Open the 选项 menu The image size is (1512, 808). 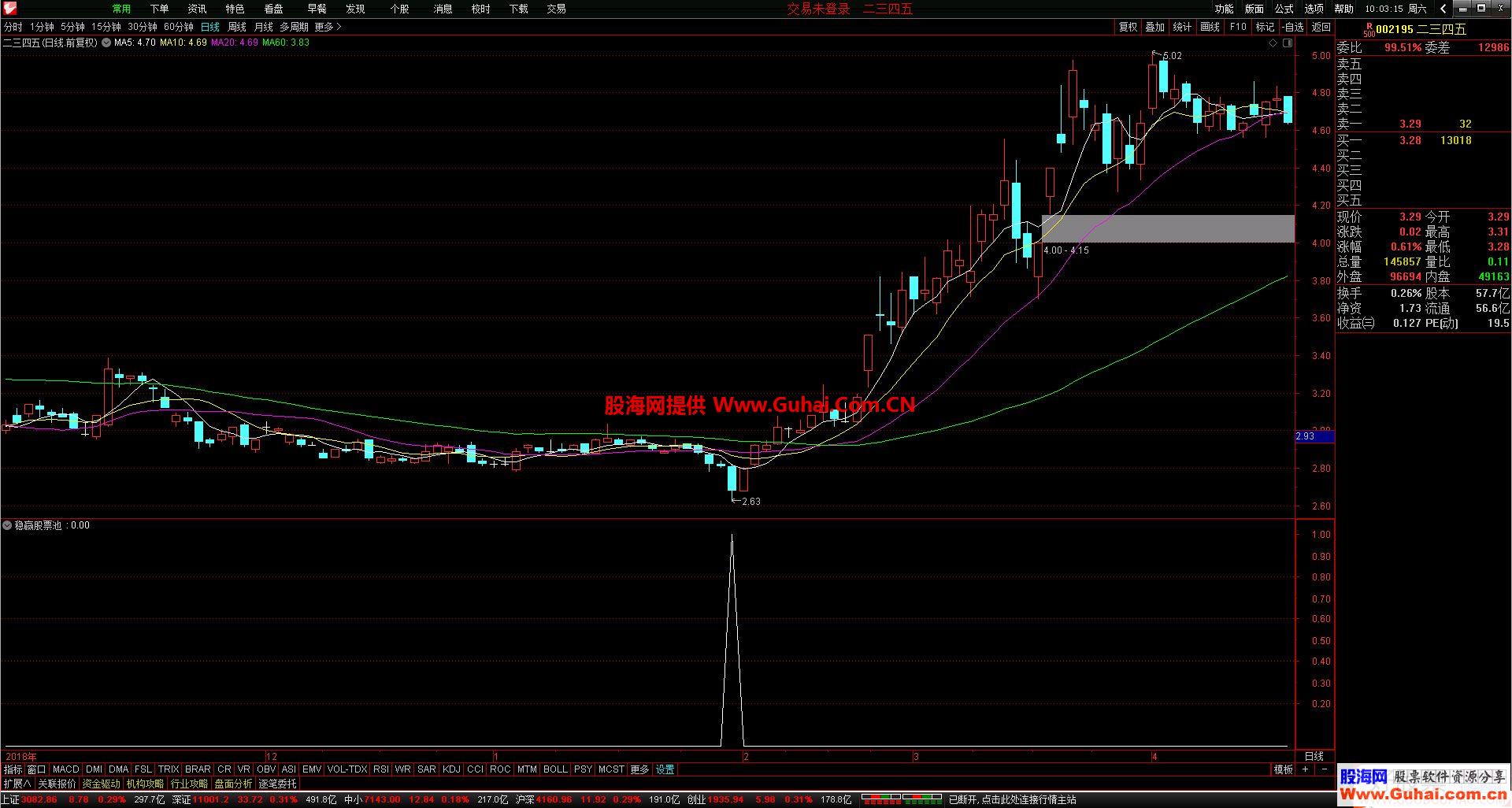click(x=1314, y=9)
